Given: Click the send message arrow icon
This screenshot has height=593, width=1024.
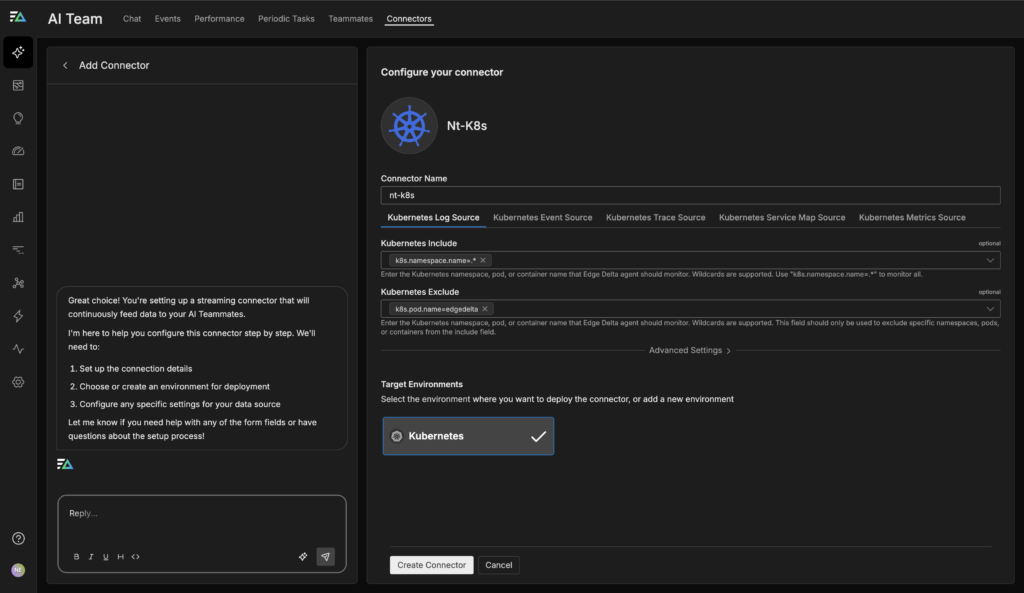Looking at the screenshot, I should 325,557.
